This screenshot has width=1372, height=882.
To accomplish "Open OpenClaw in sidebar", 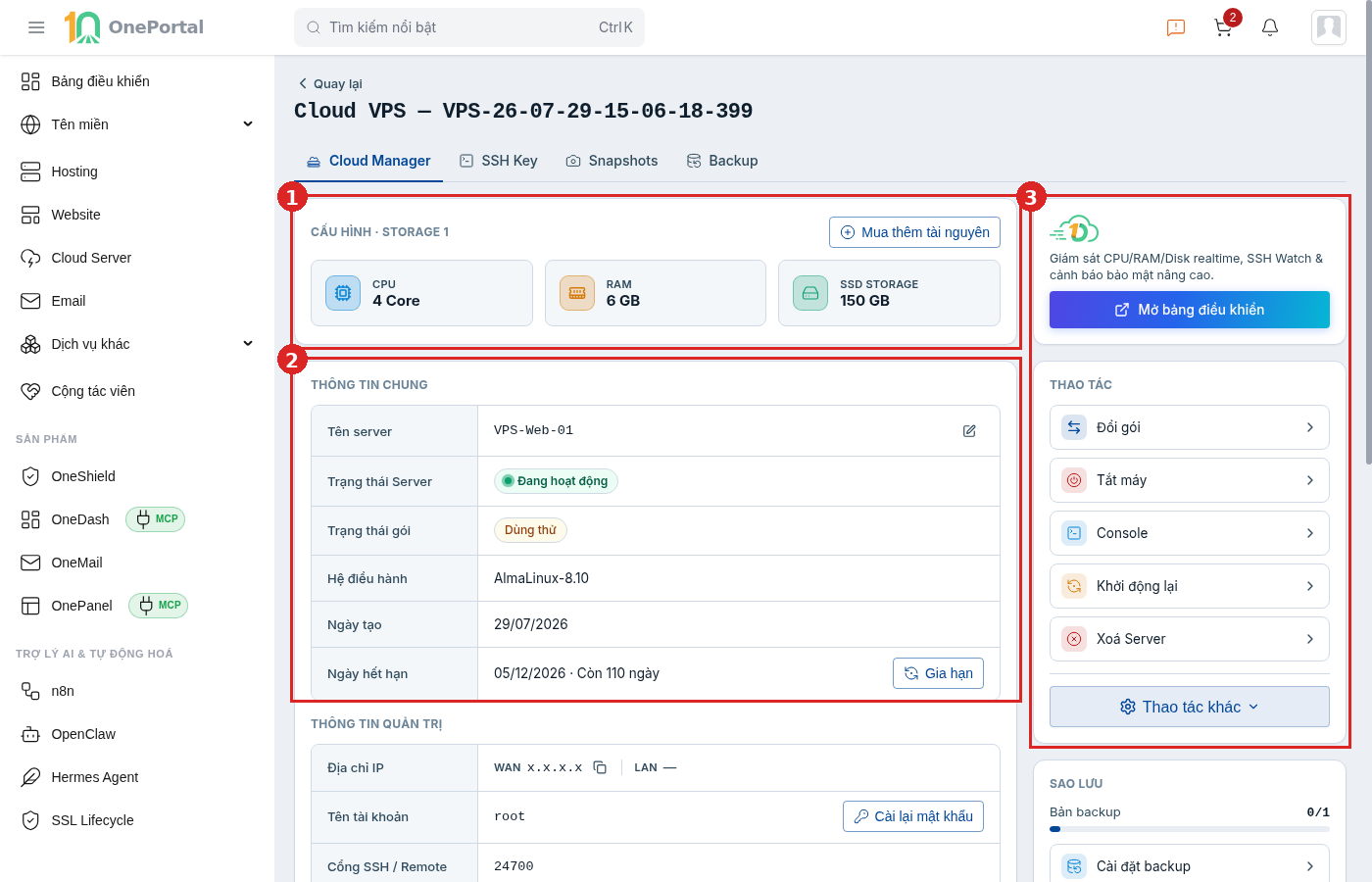I will click(x=137, y=734).
